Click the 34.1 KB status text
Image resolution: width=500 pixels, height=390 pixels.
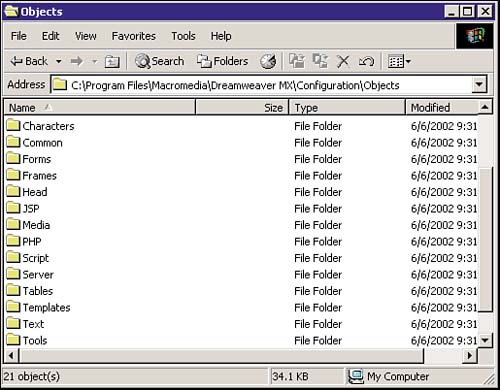tap(290, 377)
